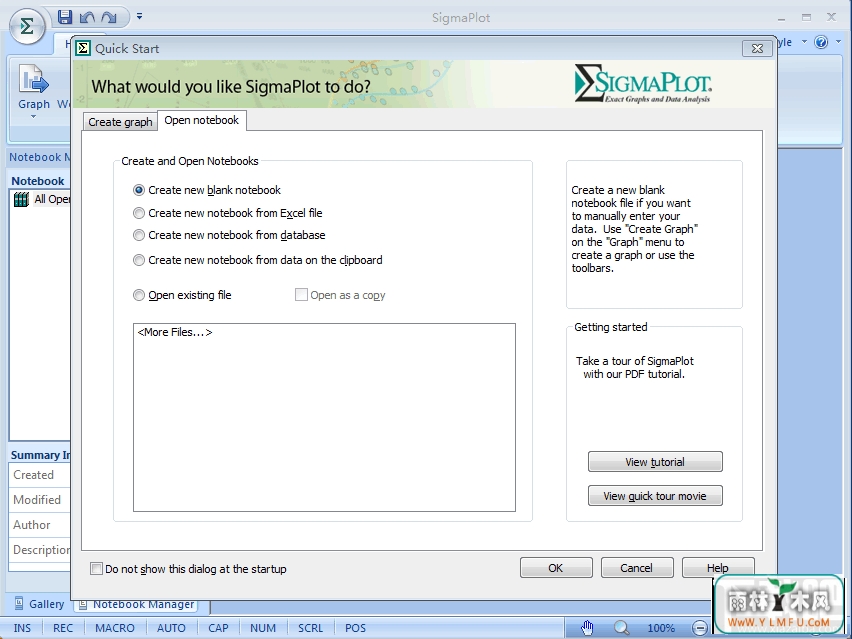Undo with the quick access arrow
Image resolution: width=852 pixels, height=639 pixels.
[x=87, y=17]
